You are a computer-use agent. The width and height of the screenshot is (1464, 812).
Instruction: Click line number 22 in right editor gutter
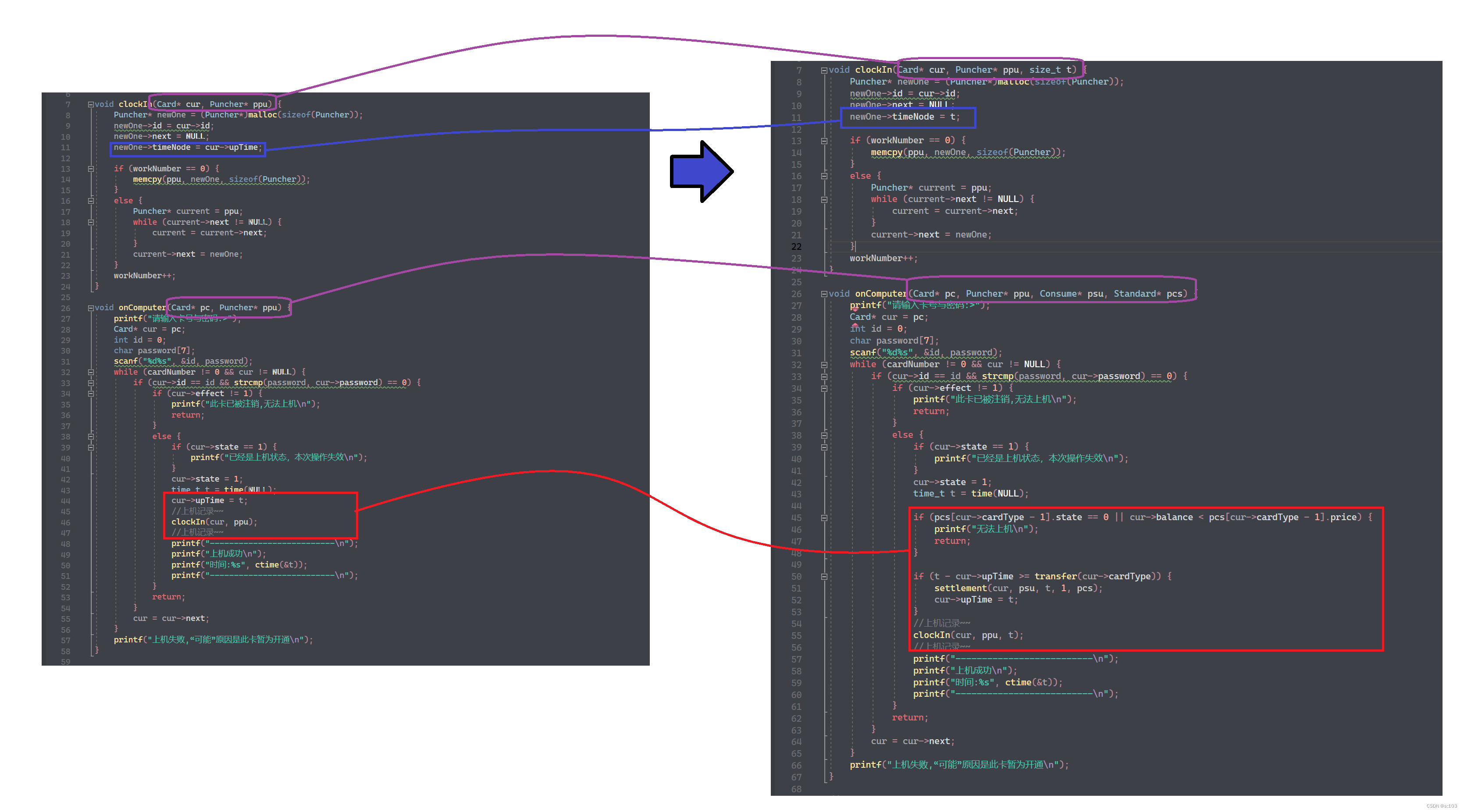click(x=796, y=246)
